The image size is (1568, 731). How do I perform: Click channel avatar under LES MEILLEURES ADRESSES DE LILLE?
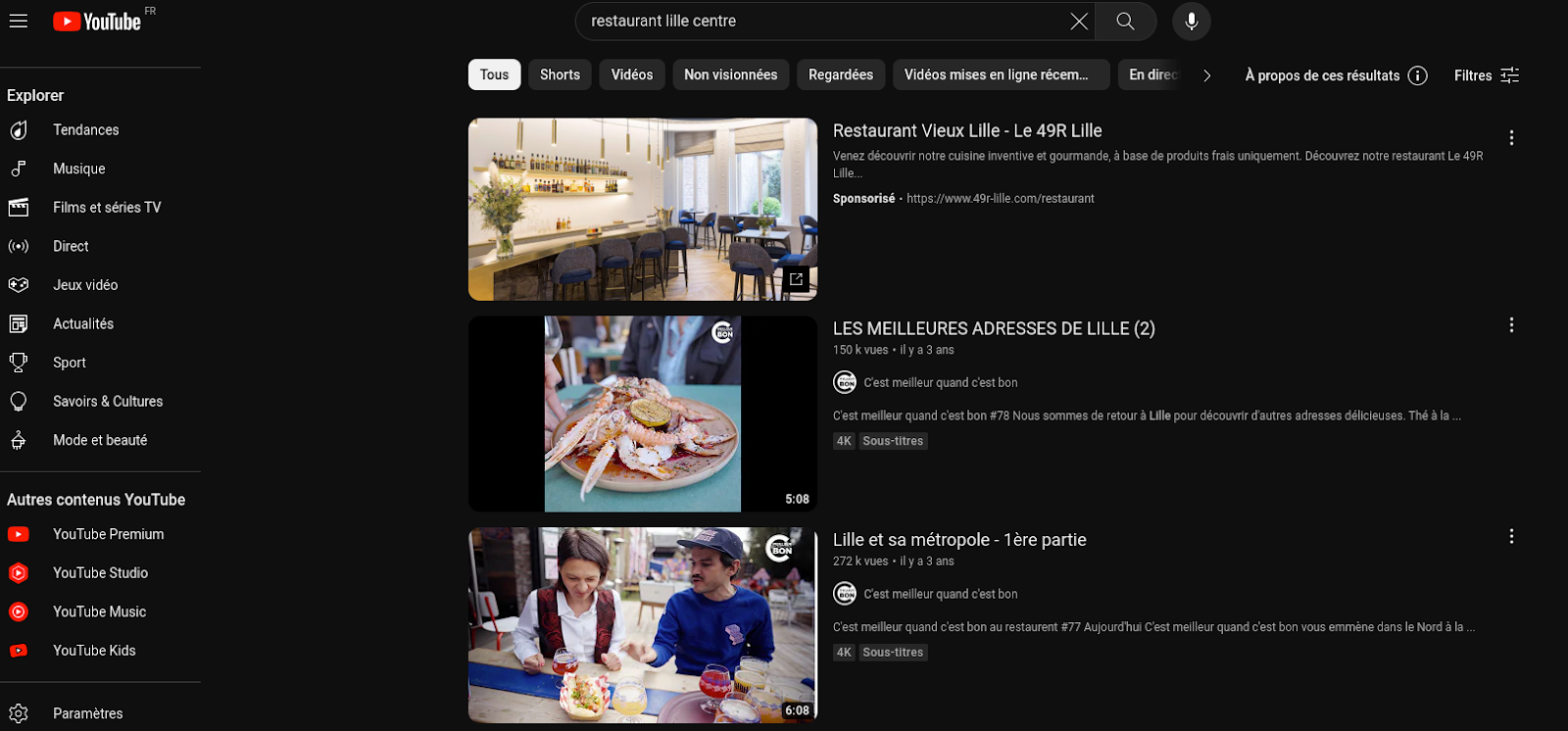point(845,382)
